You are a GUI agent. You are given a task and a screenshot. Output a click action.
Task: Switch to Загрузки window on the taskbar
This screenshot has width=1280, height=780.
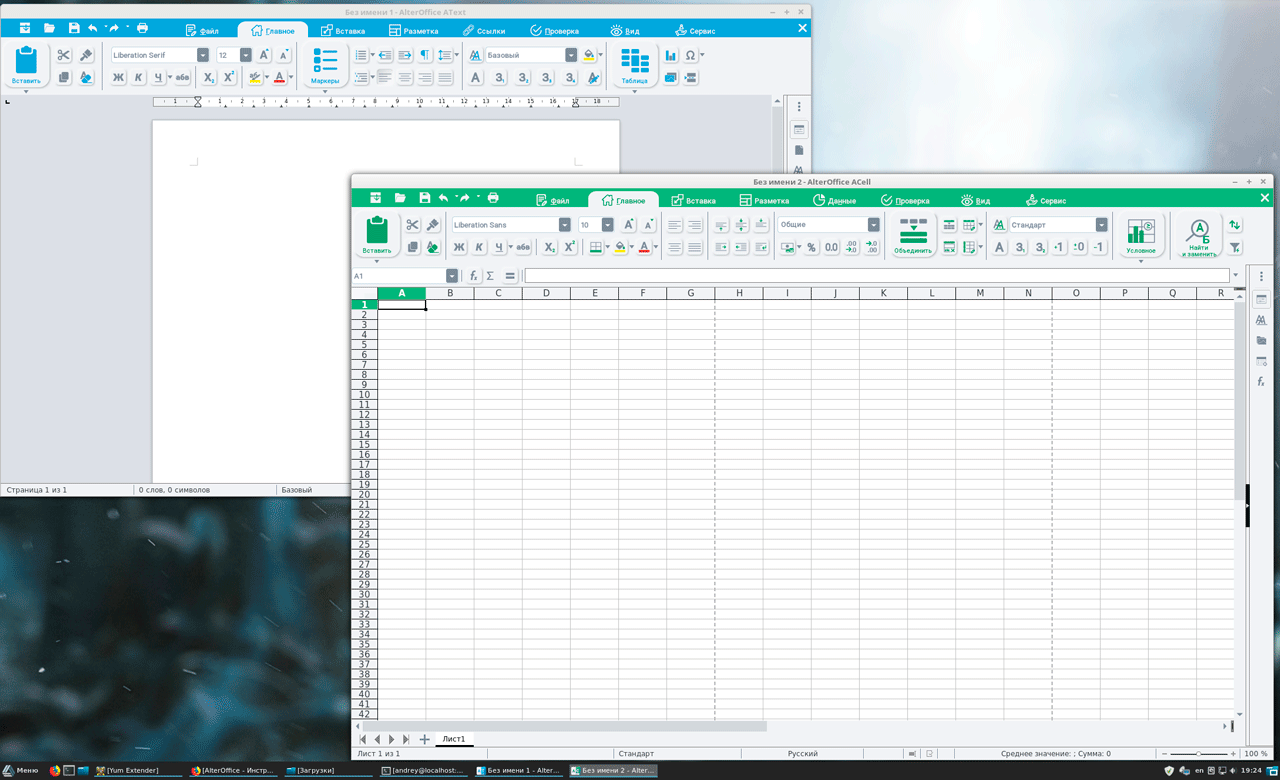click(x=330, y=771)
